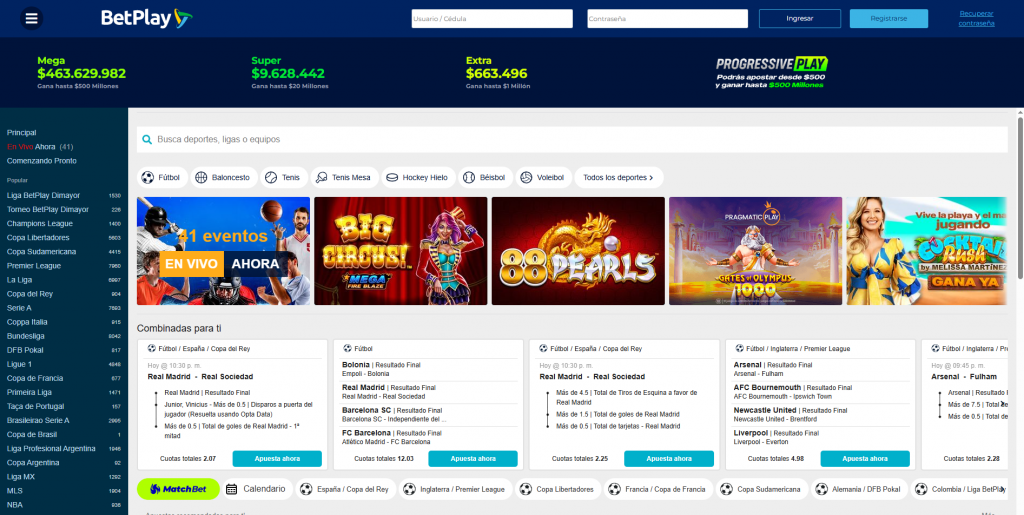This screenshot has width=1024, height=515.
Task: Focus the Contraseña password field
Action: point(667,19)
